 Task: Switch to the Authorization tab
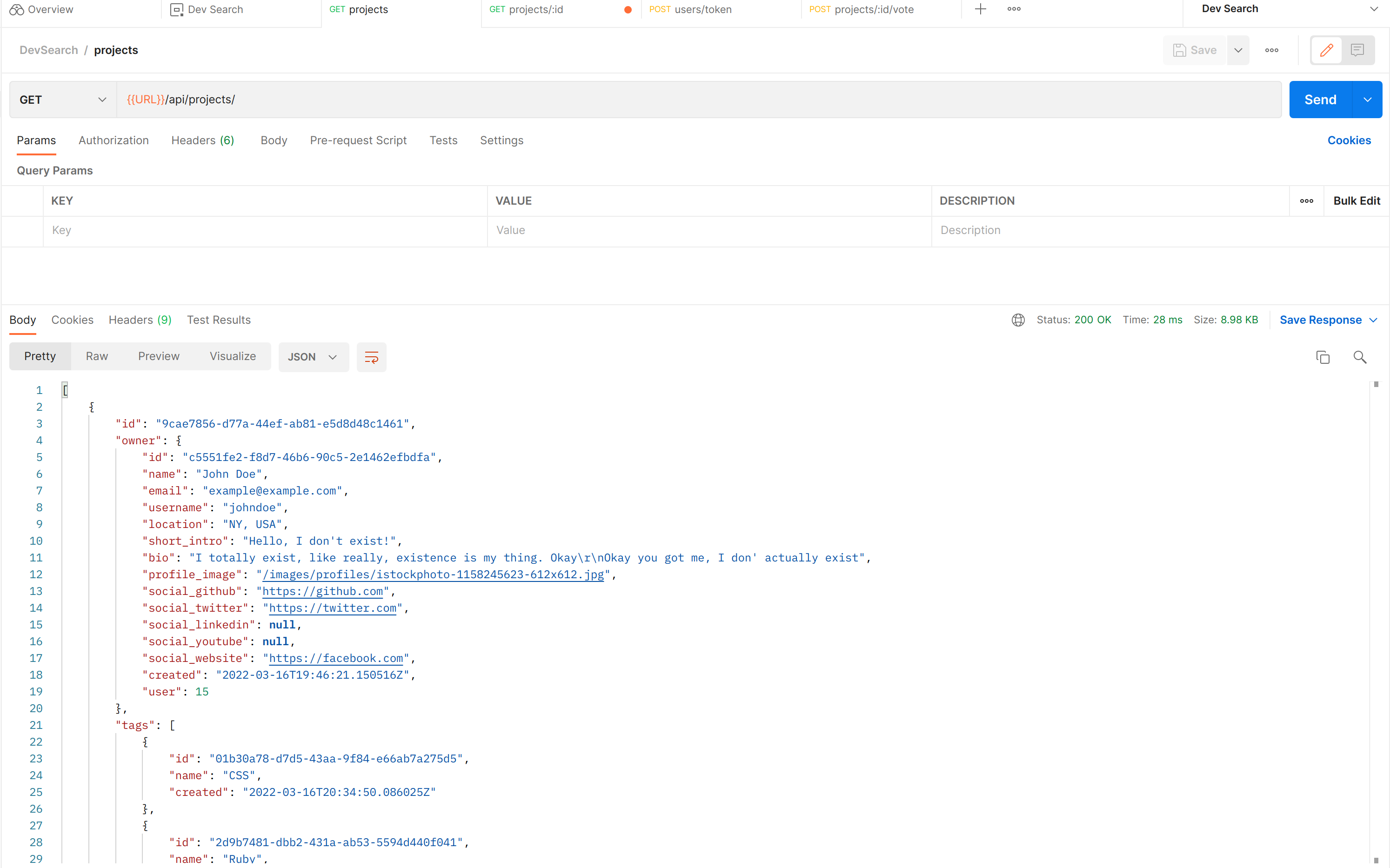pos(114,140)
